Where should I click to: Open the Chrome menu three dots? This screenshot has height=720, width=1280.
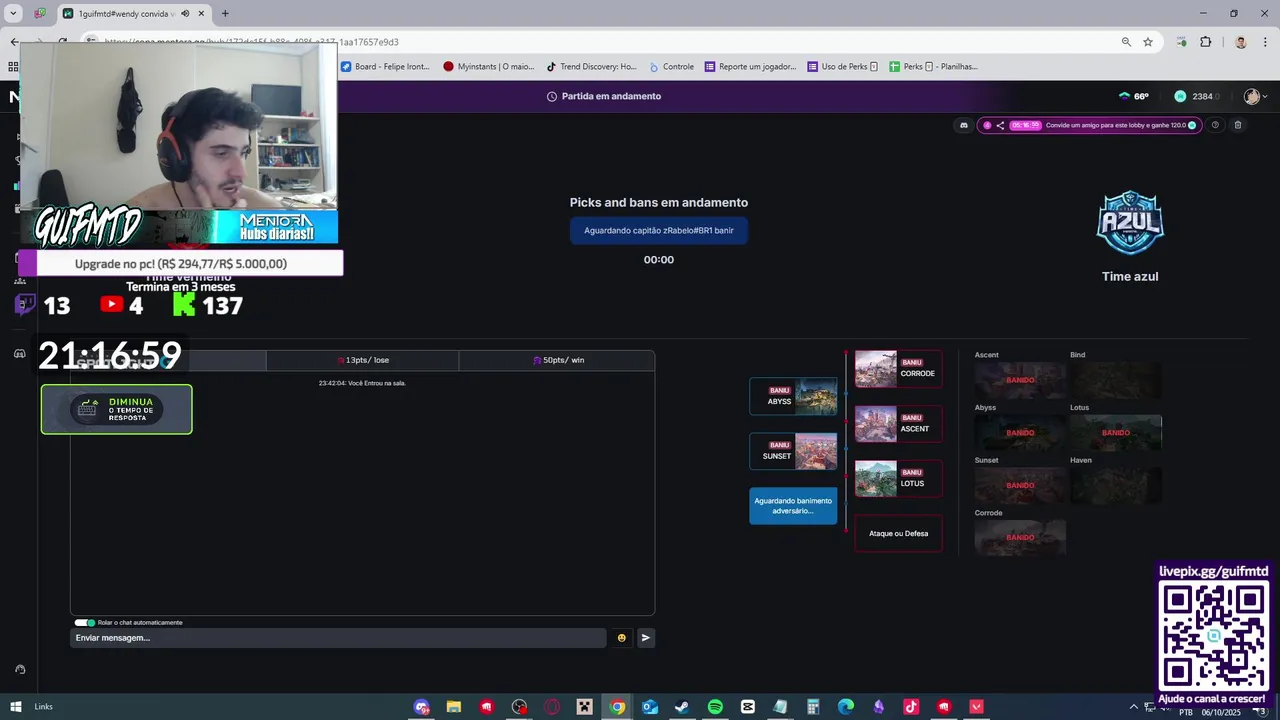pyautogui.click(x=1264, y=42)
